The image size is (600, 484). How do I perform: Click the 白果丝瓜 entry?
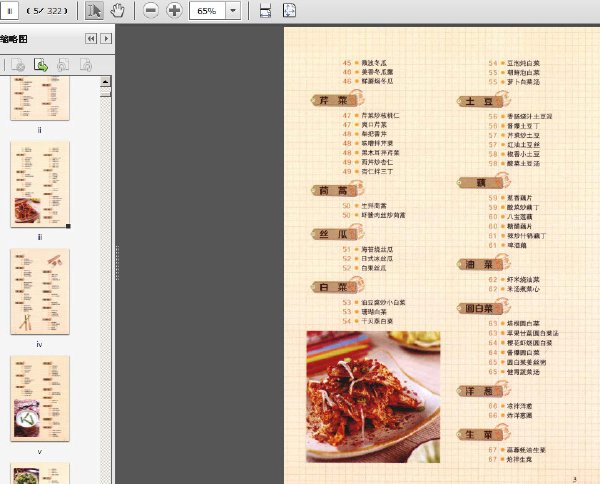coord(374,268)
